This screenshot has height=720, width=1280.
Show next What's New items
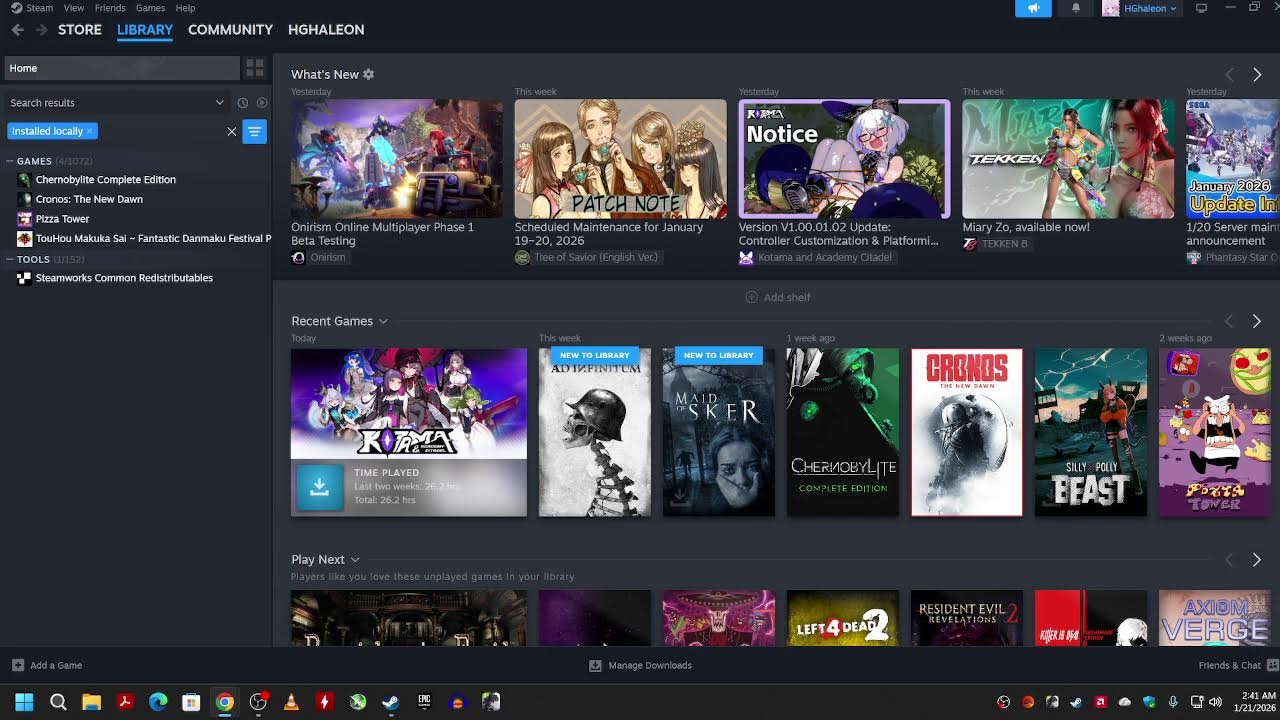tap(1257, 74)
